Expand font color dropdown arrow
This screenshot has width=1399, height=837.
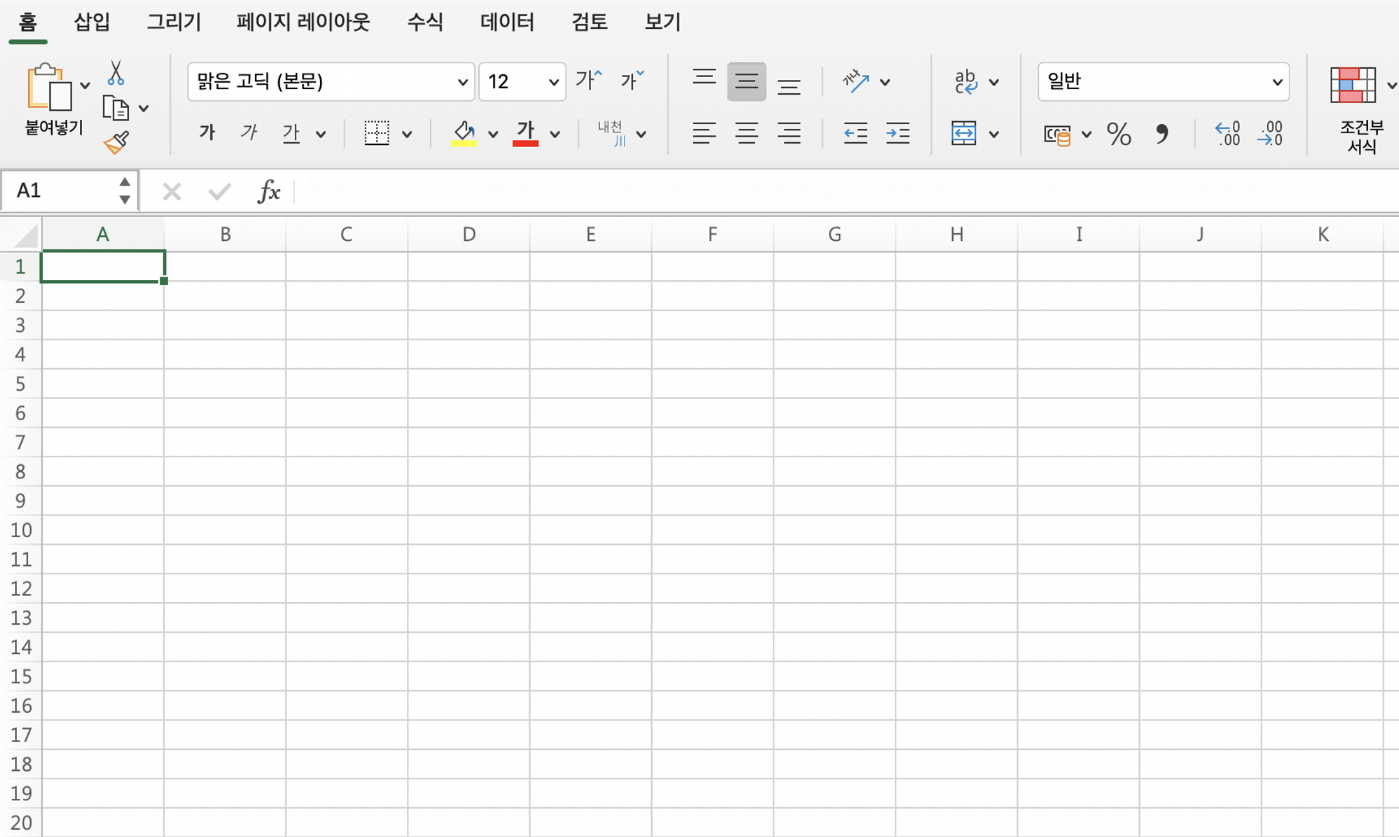[x=555, y=134]
